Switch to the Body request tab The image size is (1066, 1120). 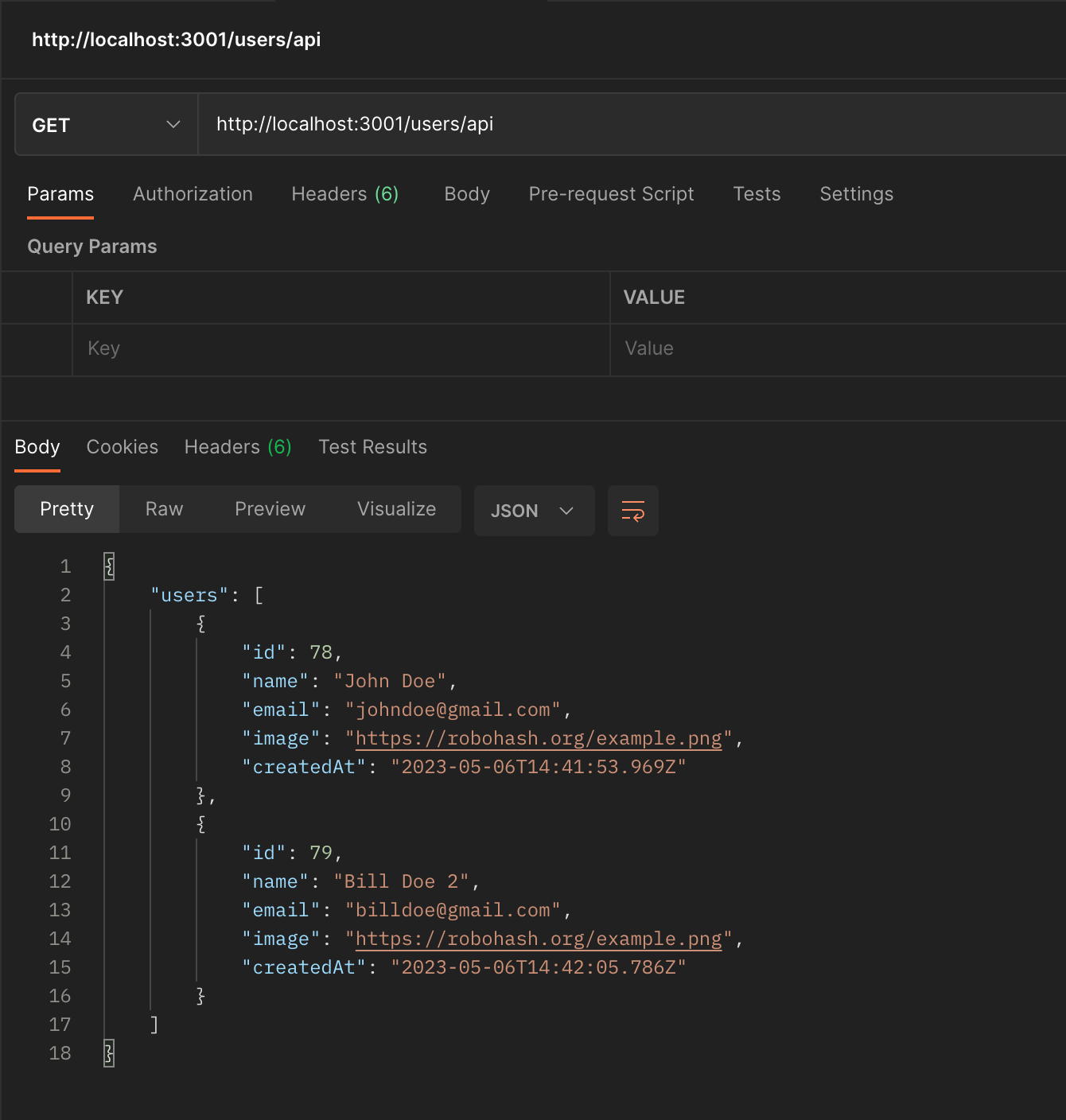coord(466,193)
